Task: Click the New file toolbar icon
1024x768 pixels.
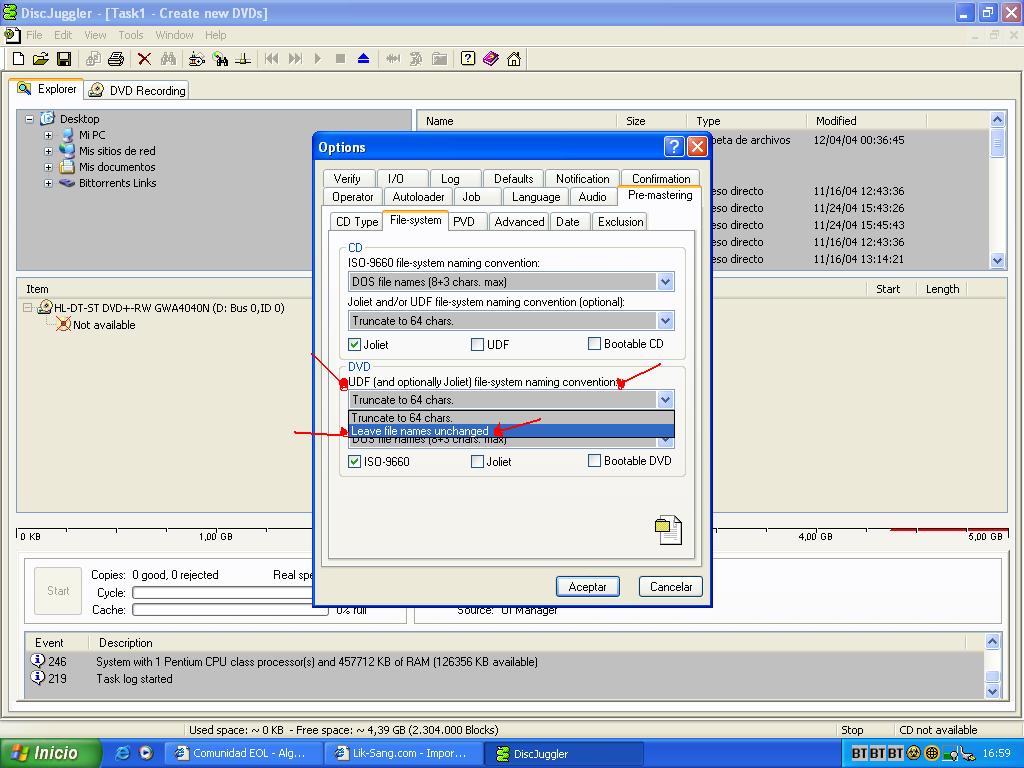Action: pos(18,59)
